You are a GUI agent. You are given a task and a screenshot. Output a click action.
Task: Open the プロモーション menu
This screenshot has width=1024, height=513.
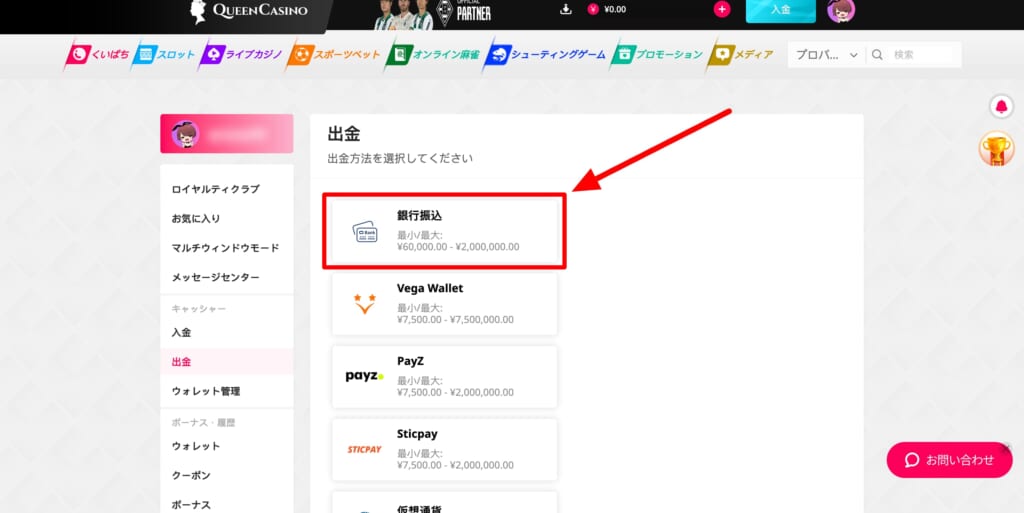tap(657, 55)
